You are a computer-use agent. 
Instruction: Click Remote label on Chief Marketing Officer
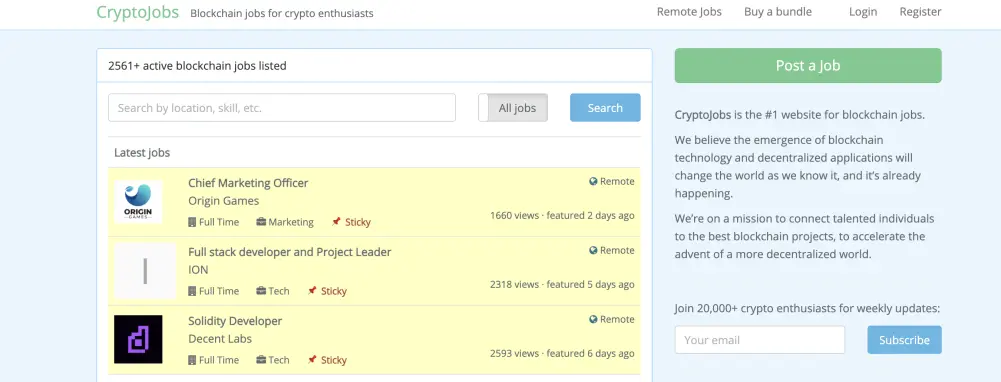coord(617,181)
